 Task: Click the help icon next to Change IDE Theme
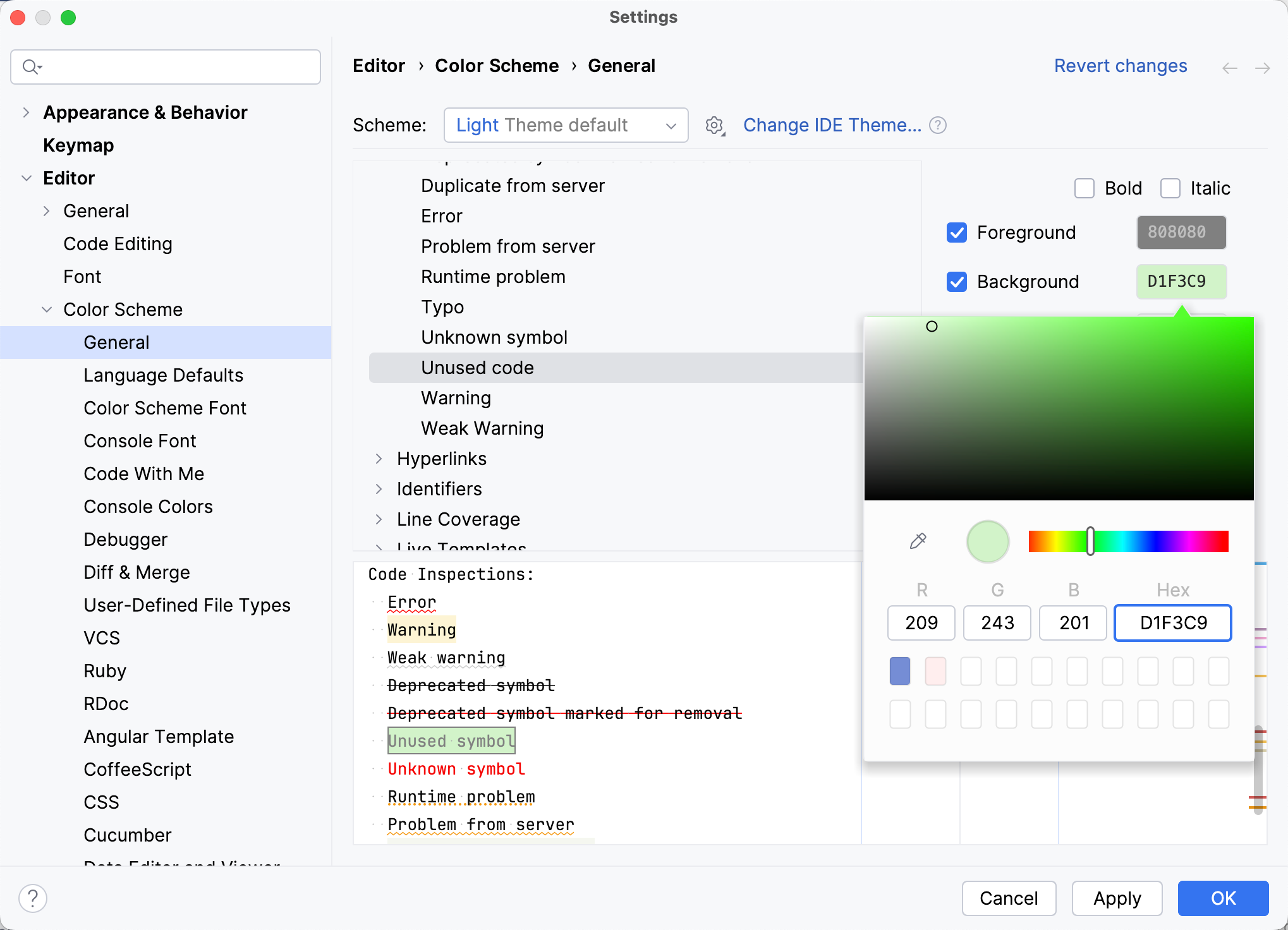pos(938,125)
